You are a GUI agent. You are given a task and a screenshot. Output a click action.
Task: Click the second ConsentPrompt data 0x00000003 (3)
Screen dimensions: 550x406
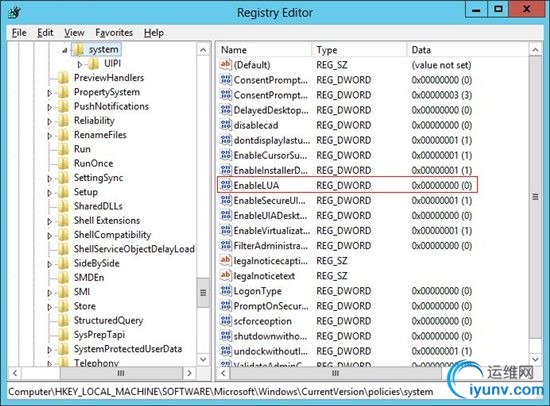point(442,95)
